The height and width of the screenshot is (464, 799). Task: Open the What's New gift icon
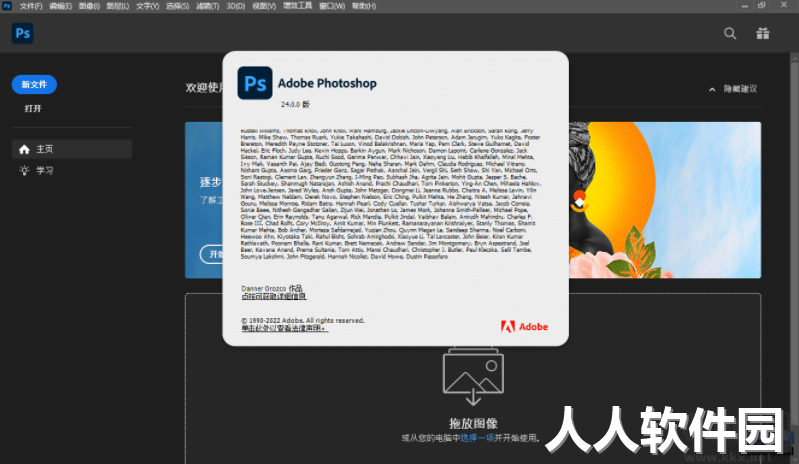click(762, 34)
